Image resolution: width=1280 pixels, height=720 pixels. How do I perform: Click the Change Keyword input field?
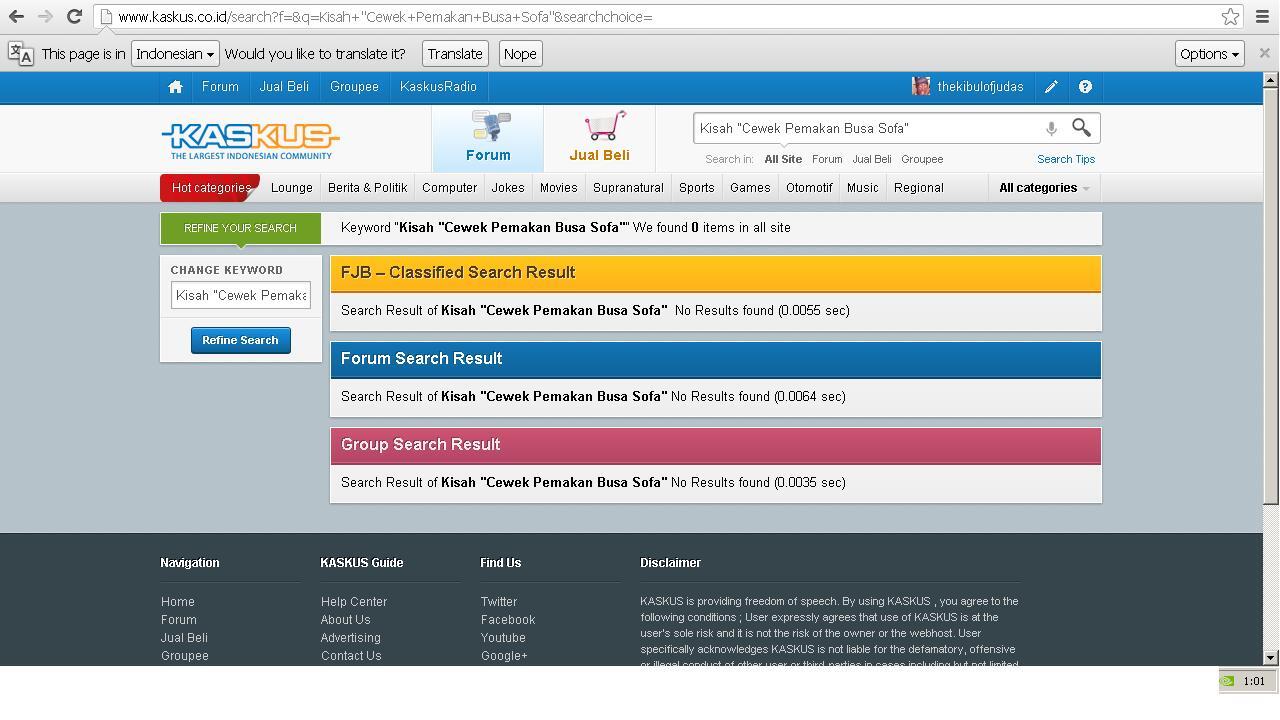[240, 295]
